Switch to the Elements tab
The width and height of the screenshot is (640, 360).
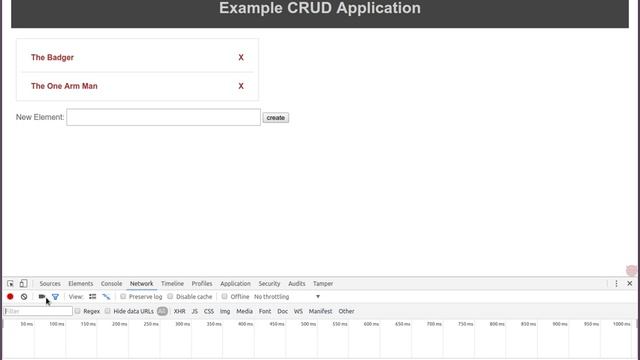click(x=80, y=283)
